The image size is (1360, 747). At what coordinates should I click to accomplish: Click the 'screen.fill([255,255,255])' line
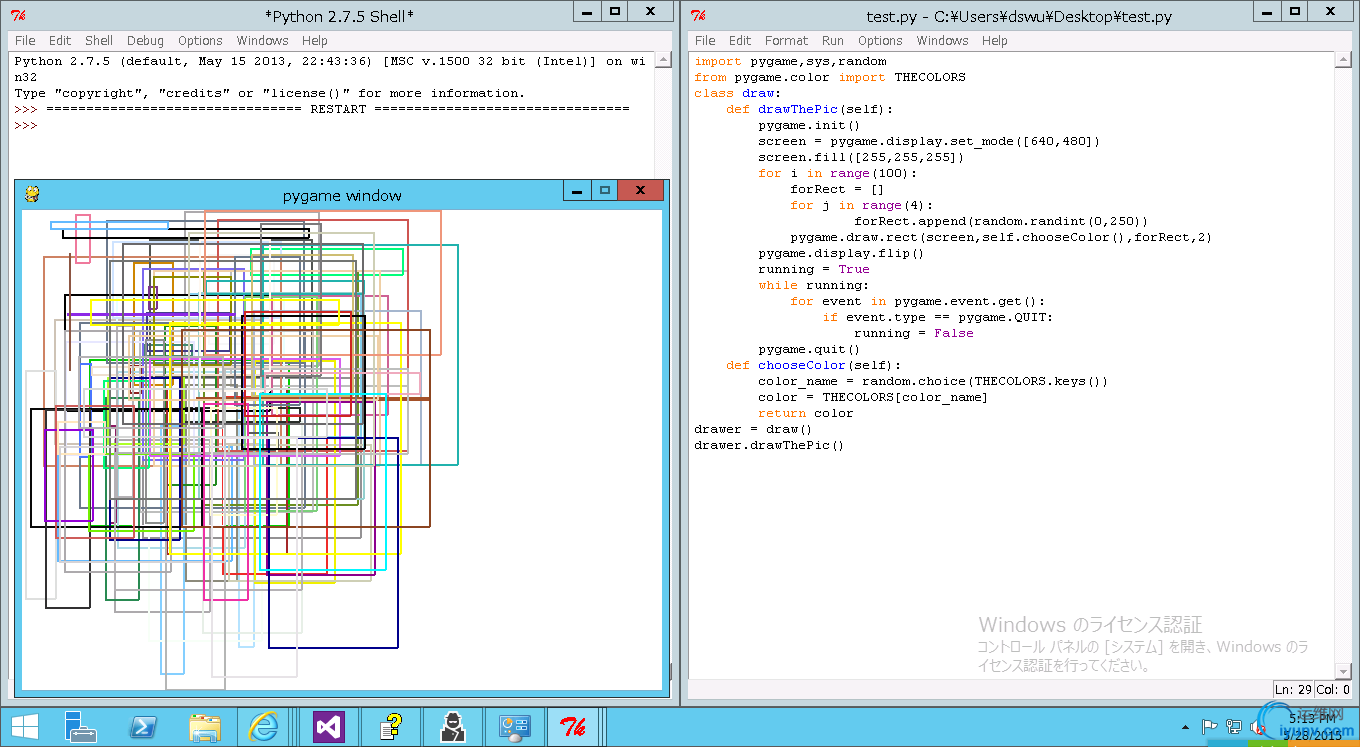(x=861, y=157)
